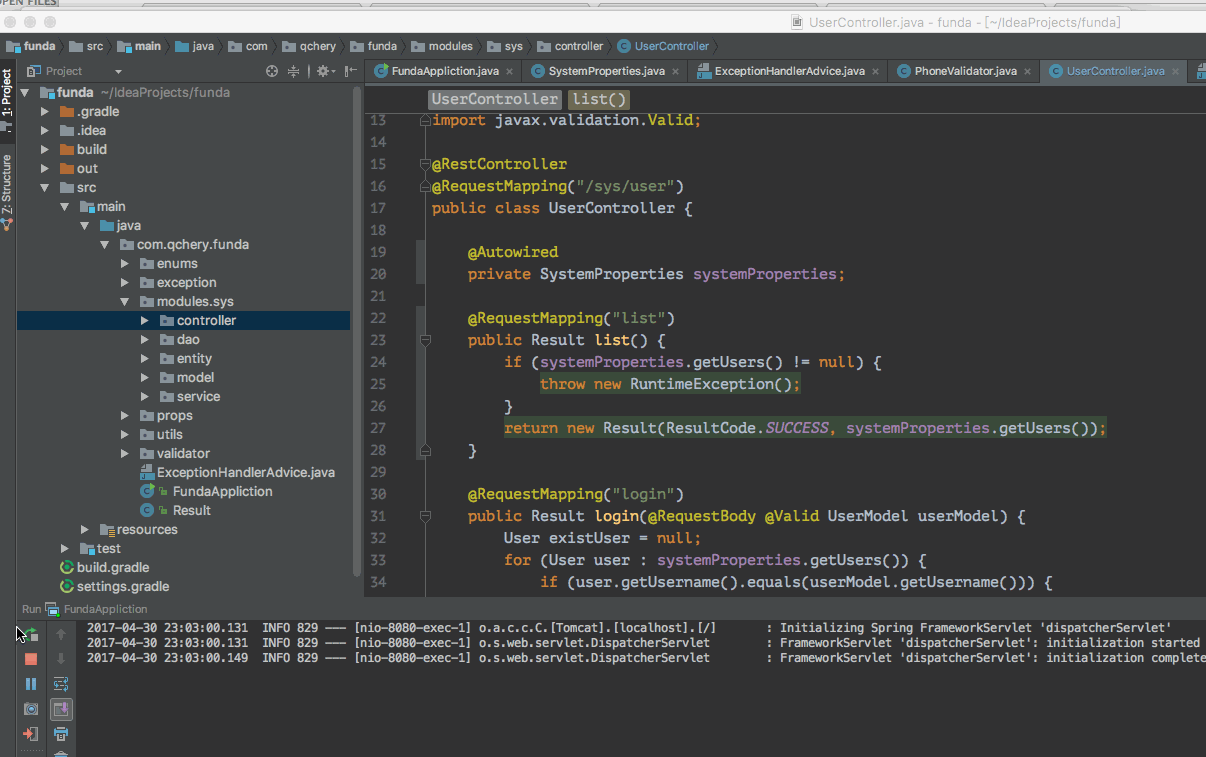This screenshot has width=1206, height=757.
Task: Print the console output
Action: (x=61, y=734)
